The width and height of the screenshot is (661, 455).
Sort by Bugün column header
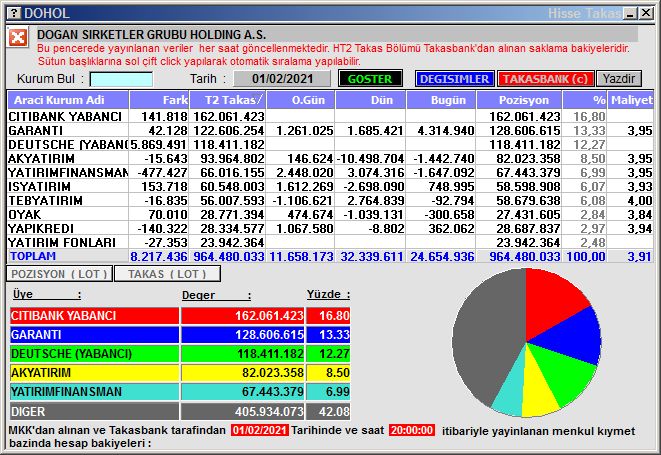tap(441, 100)
